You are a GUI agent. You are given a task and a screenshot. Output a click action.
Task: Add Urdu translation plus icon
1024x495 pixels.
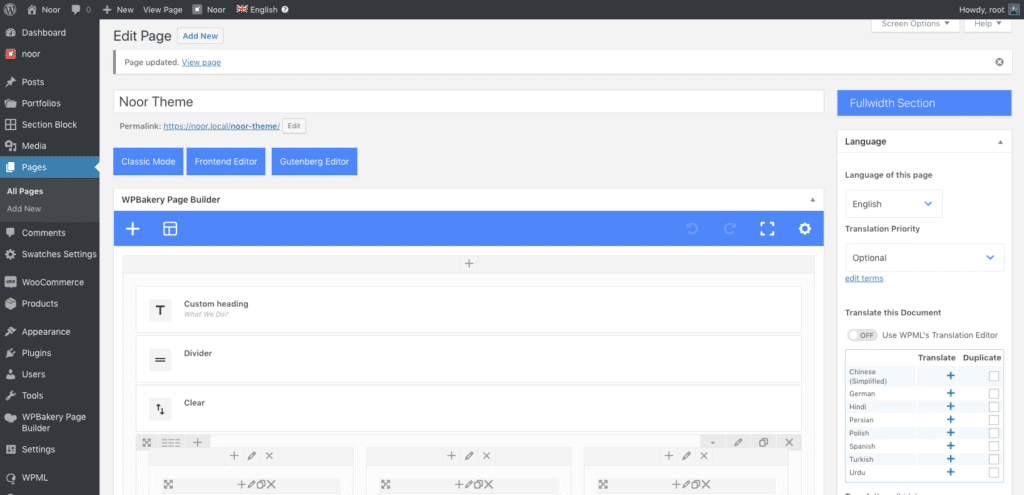951,472
